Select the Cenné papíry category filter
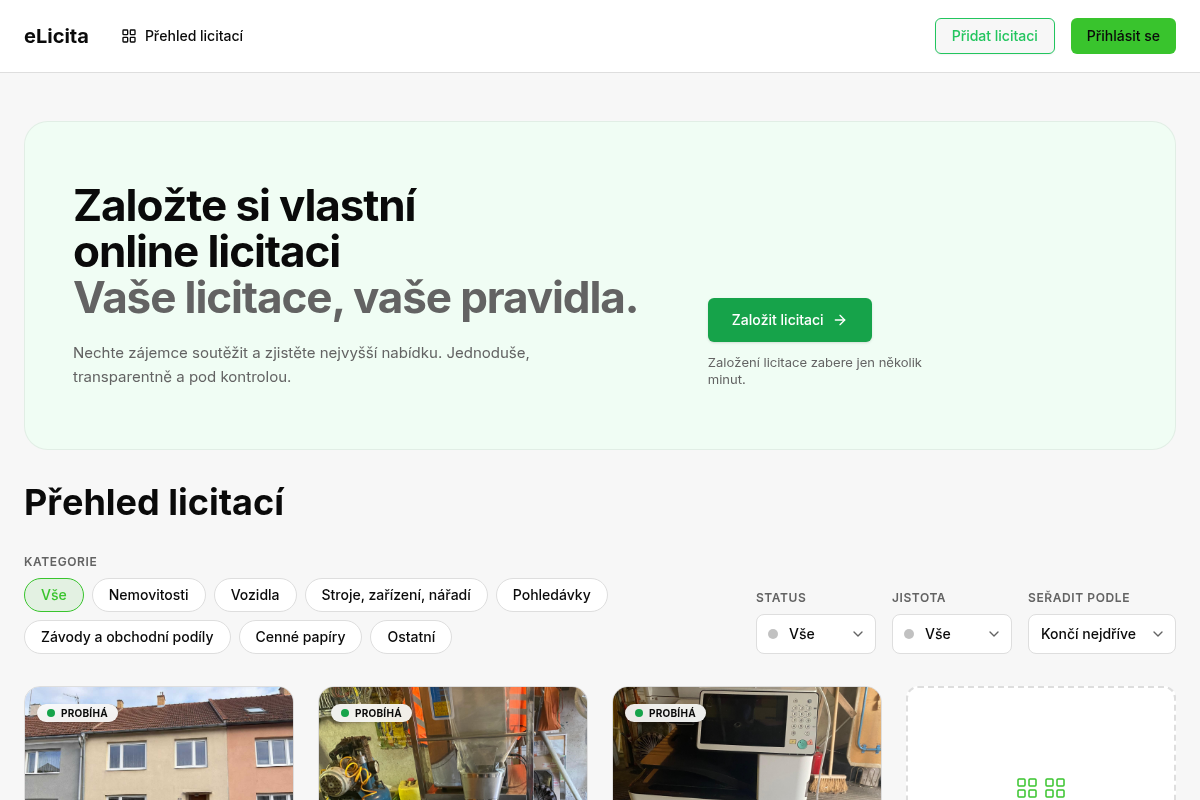Screen dimensions: 1200x800 (x=301, y=637)
